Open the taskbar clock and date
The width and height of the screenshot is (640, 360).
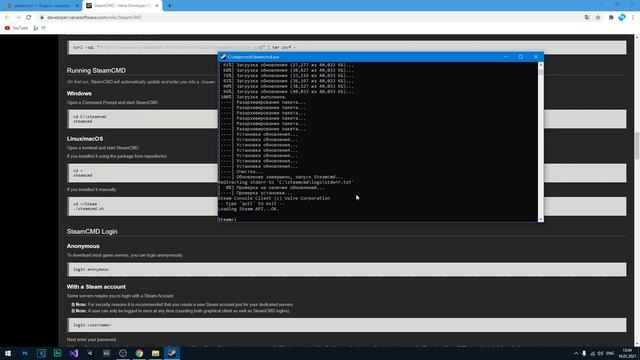627,353
